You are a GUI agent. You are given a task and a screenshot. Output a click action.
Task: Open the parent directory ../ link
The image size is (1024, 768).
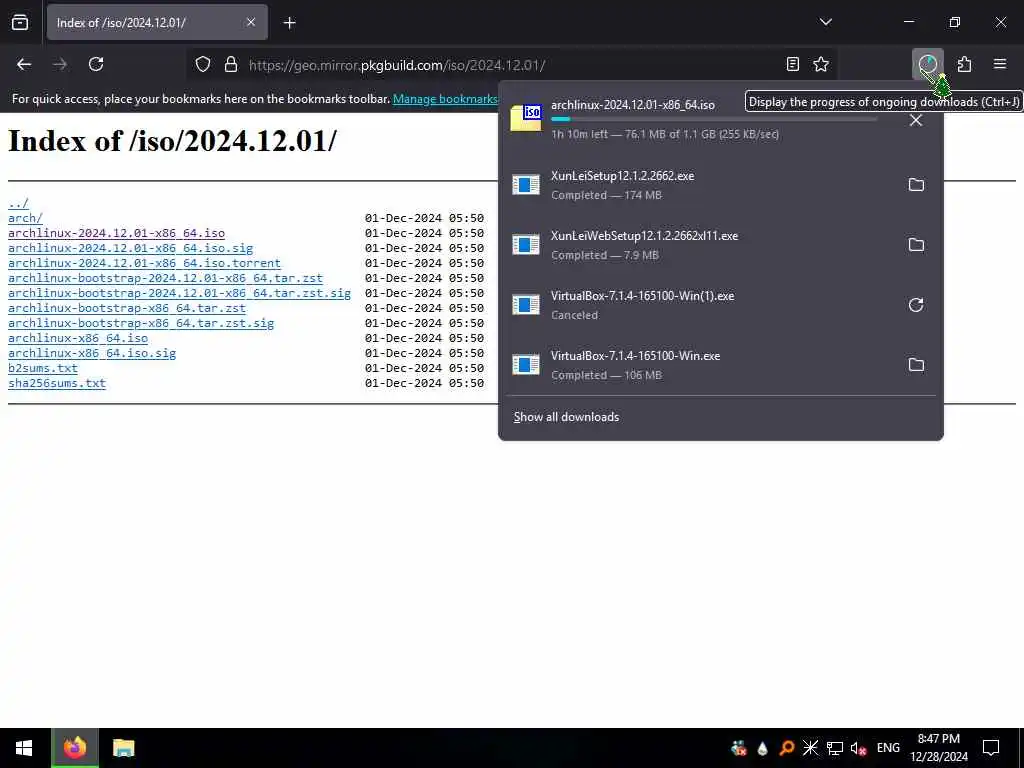coord(18,203)
